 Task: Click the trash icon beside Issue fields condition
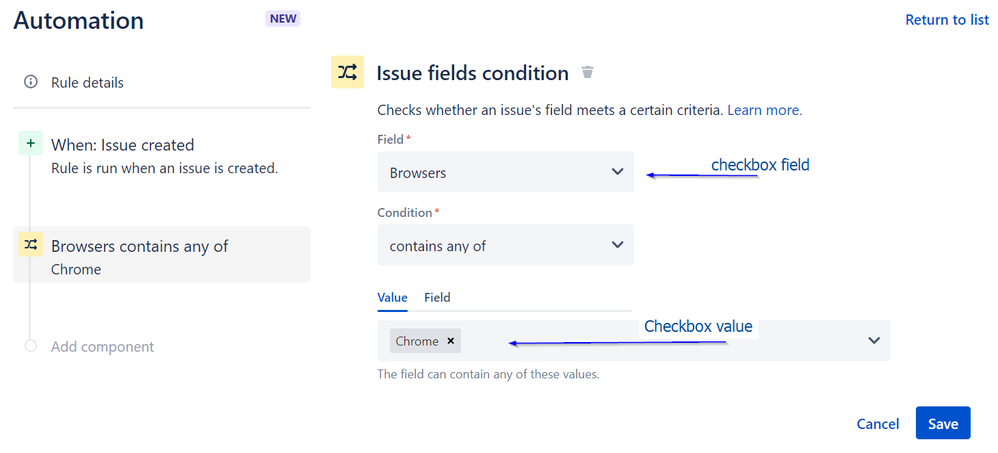click(x=587, y=72)
